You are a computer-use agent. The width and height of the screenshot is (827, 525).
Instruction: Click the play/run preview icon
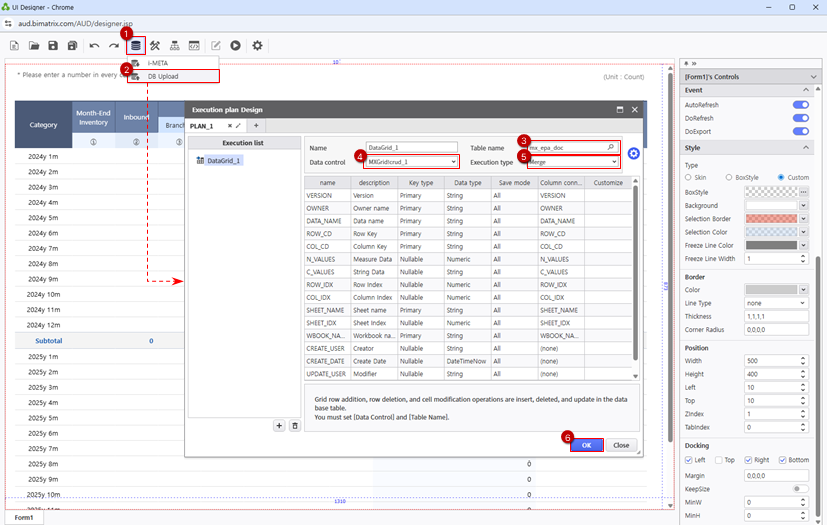(235, 45)
